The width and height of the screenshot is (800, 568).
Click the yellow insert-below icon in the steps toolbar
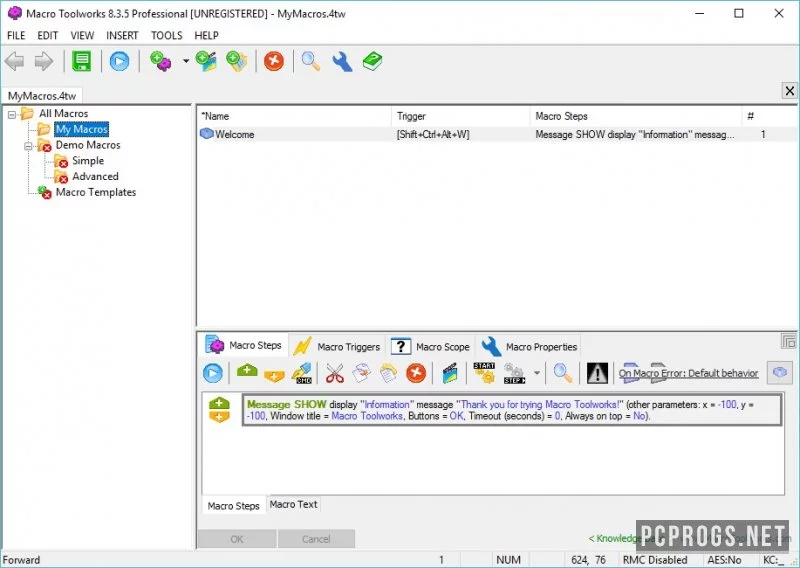(x=274, y=377)
